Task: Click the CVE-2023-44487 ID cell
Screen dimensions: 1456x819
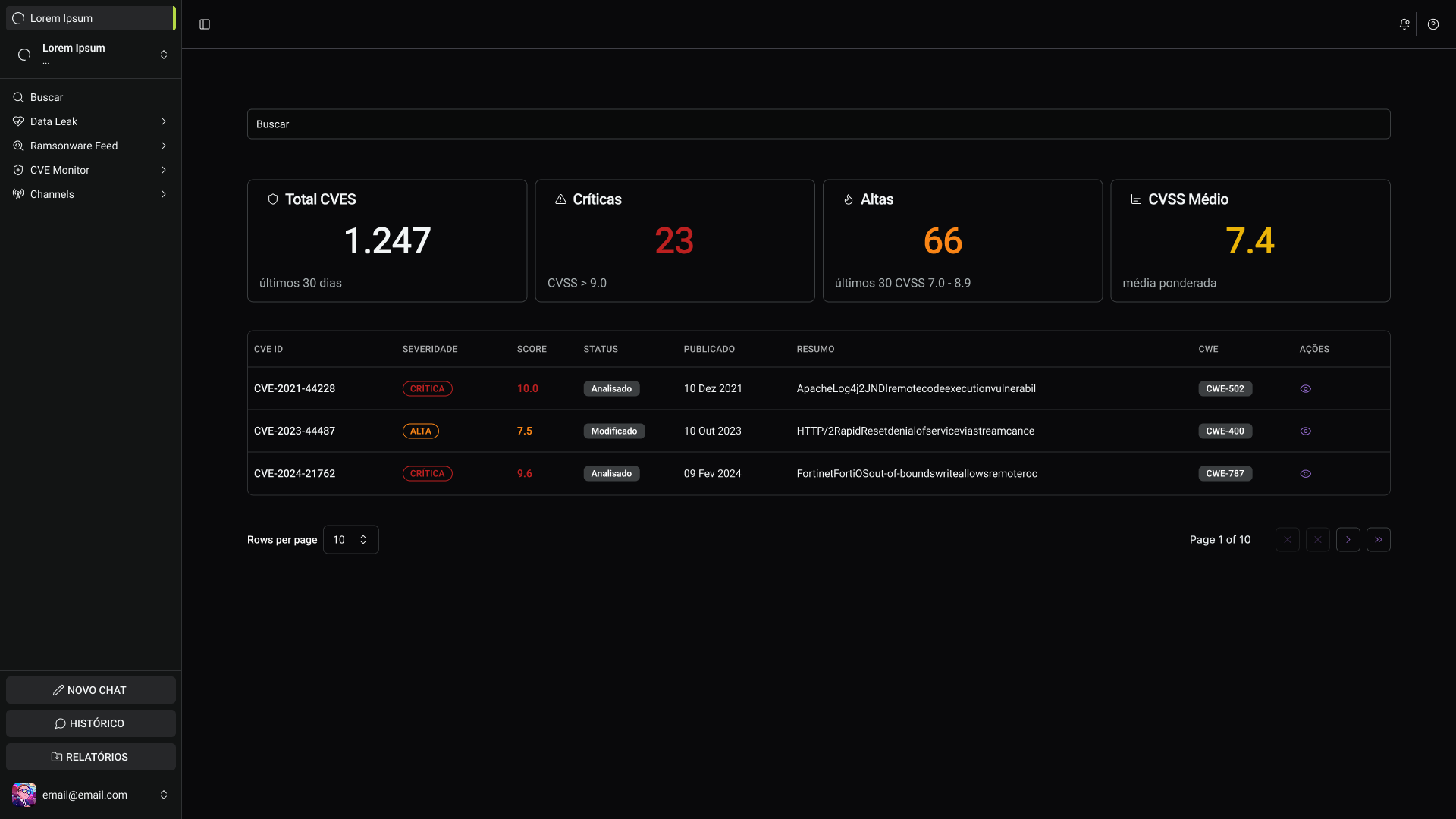Action: 294,431
